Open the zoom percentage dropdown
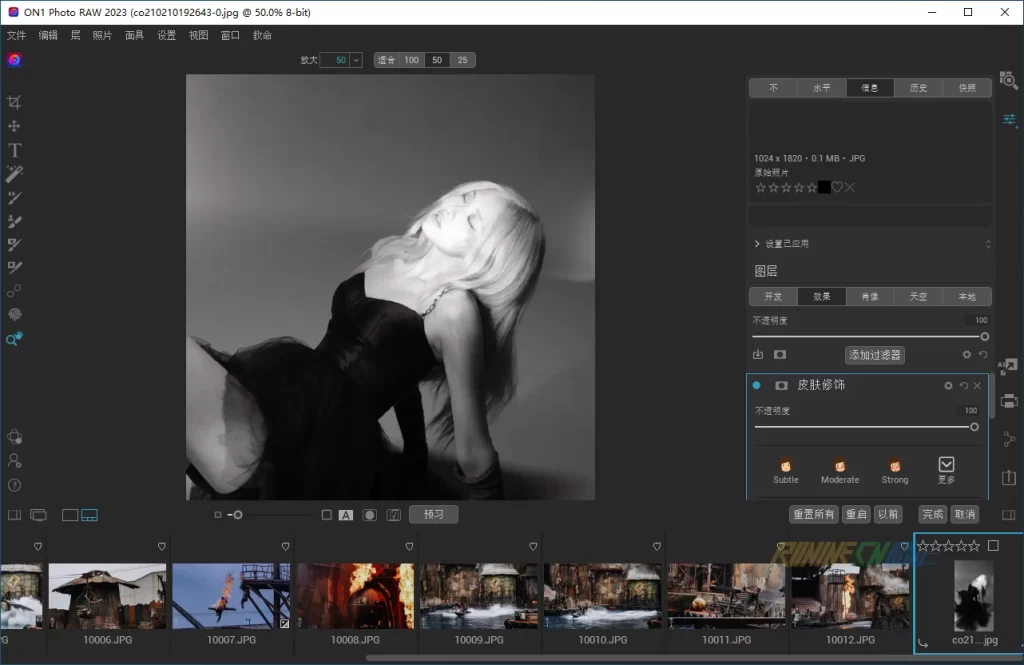This screenshot has height=665, width=1024. [355, 60]
